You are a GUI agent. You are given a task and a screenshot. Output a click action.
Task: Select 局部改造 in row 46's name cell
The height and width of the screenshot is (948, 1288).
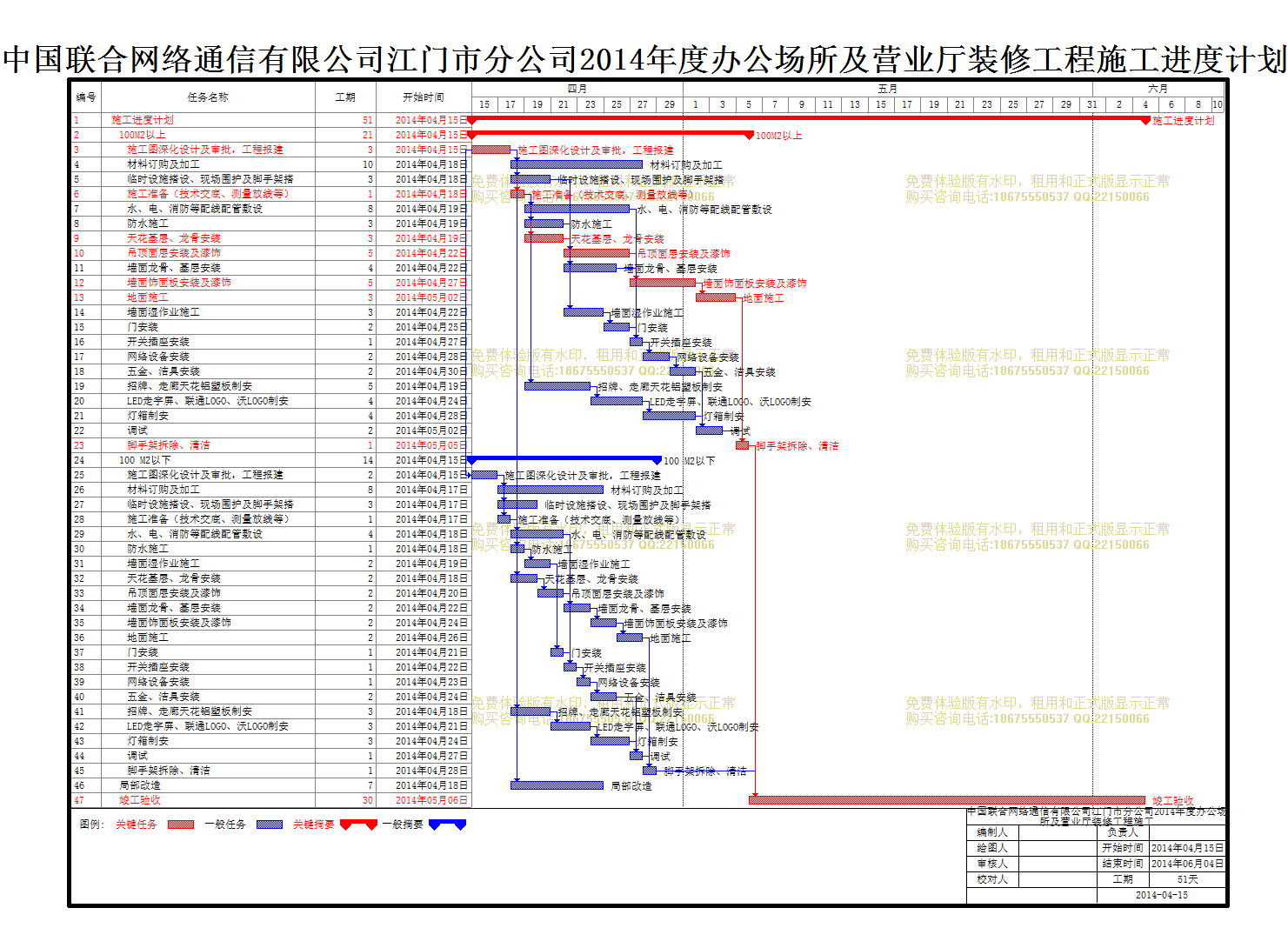pyautogui.click(x=140, y=785)
